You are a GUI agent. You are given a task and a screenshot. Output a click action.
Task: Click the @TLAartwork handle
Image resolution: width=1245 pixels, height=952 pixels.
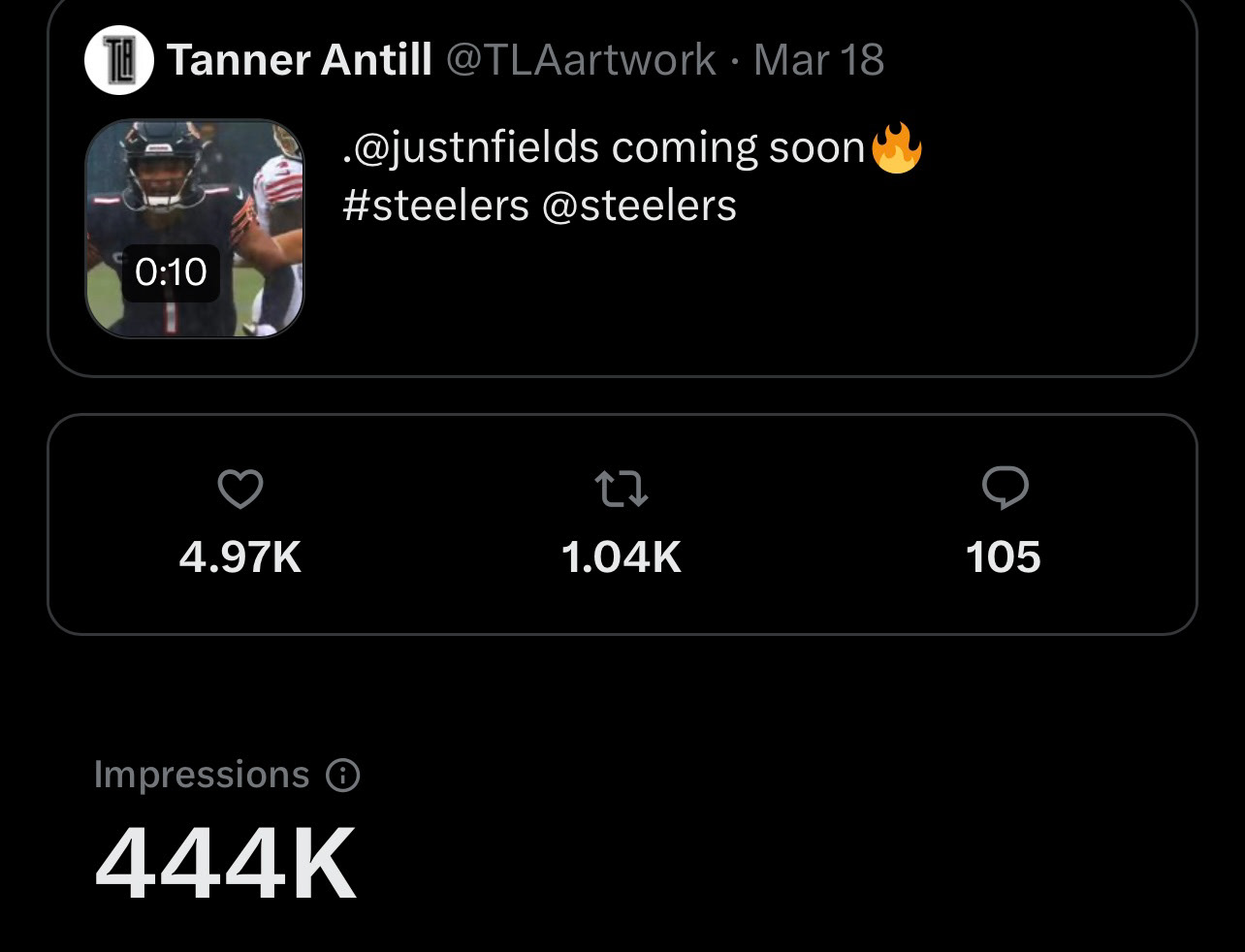(x=580, y=60)
